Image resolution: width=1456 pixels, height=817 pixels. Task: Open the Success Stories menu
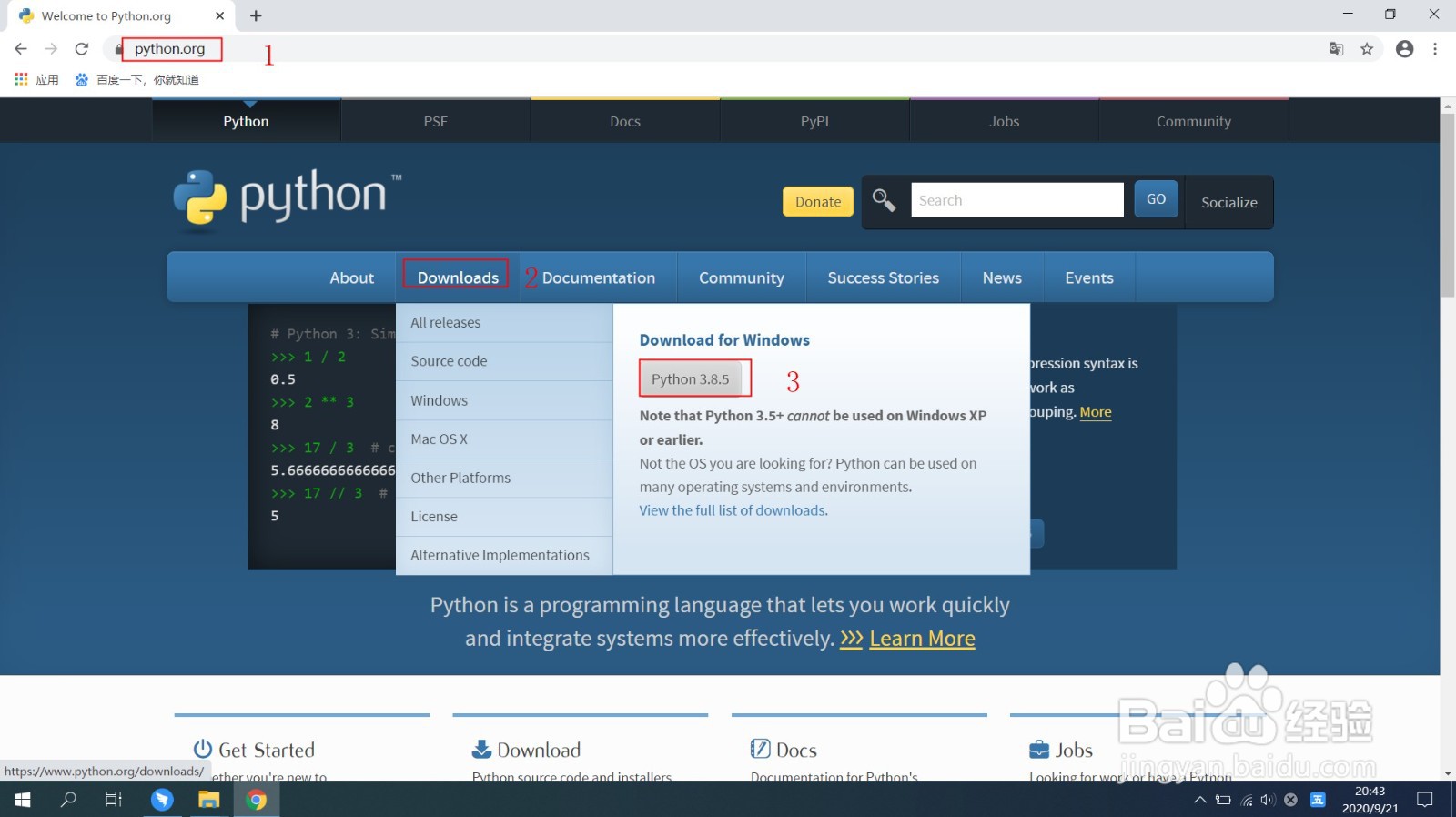coord(884,277)
